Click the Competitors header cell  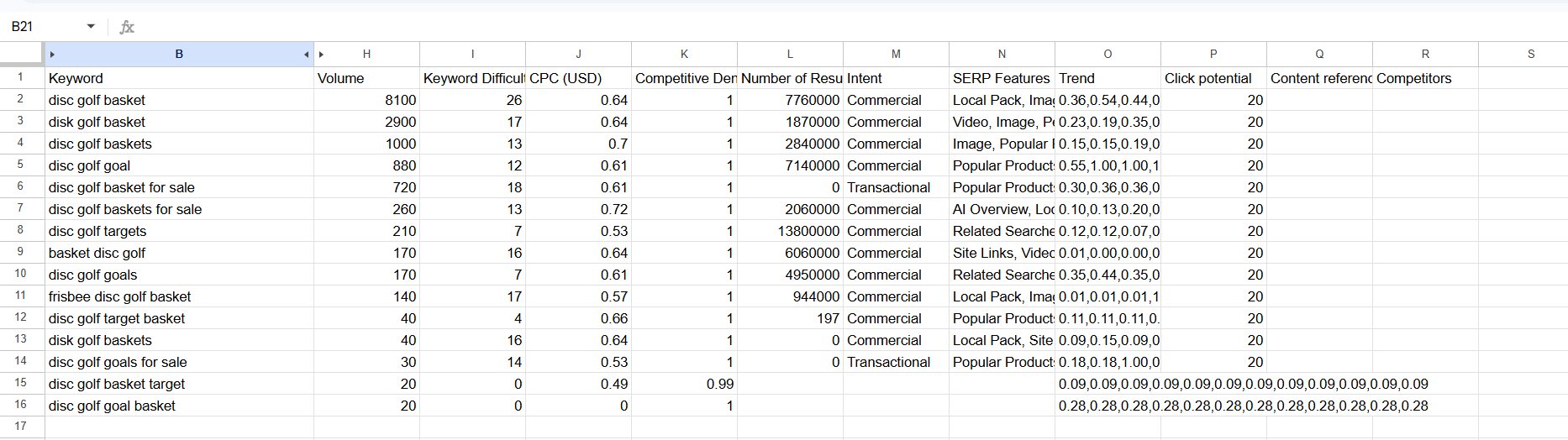(x=1425, y=78)
